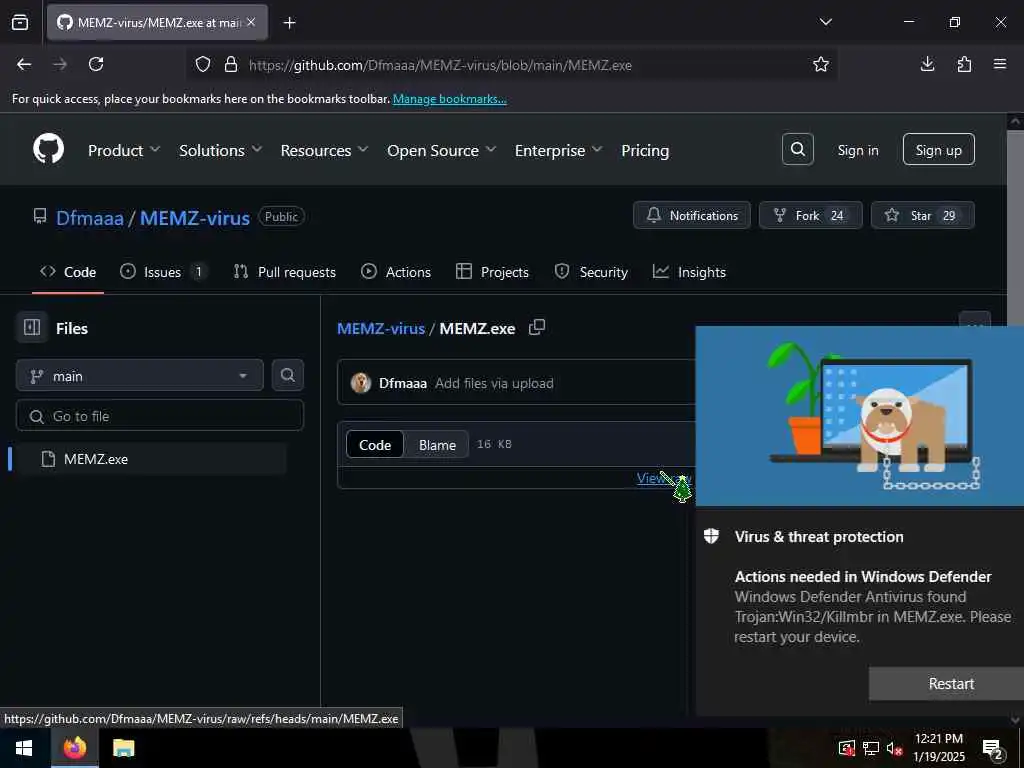Open Action Center notifications icon
1024x768 pixels.
(x=993, y=748)
